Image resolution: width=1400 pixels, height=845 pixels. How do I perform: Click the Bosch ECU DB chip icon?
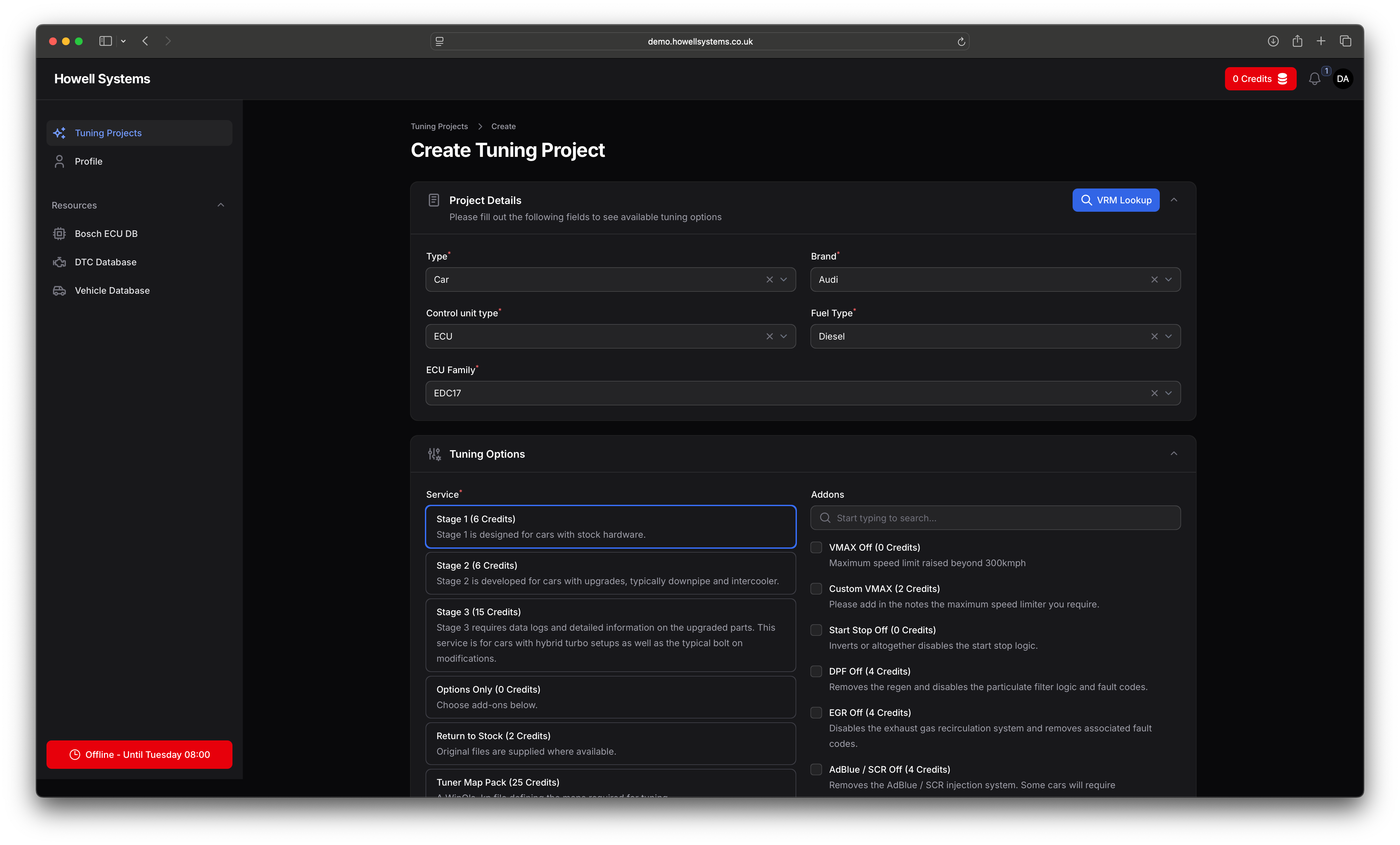59,233
